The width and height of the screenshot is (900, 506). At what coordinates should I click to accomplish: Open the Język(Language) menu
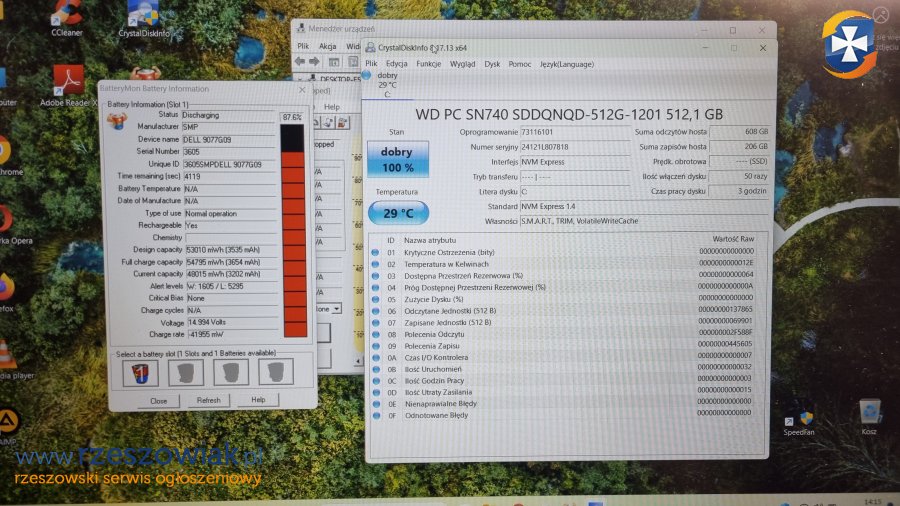(x=567, y=64)
